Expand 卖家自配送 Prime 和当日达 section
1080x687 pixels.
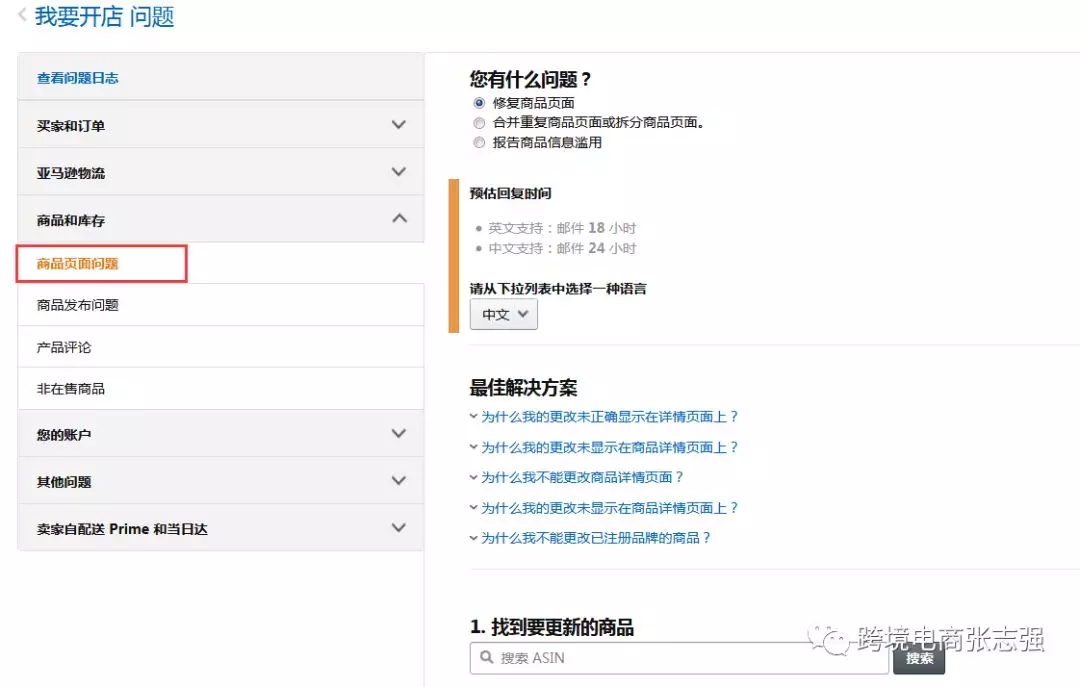(x=399, y=527)
